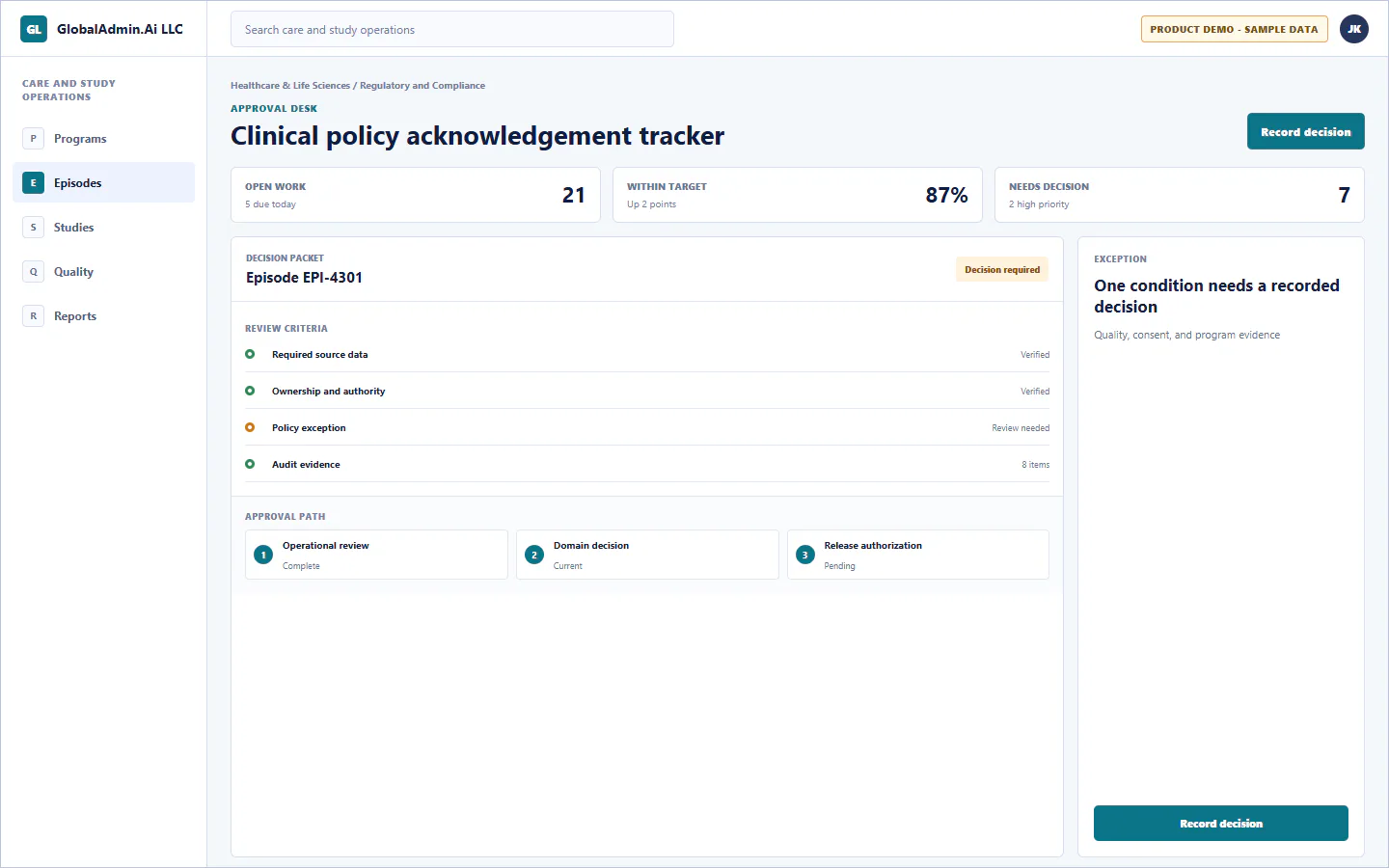Click the Studies S icon
Image resolution: width=1389 pixels, height=868 pixels.
[x=33, y=228]
